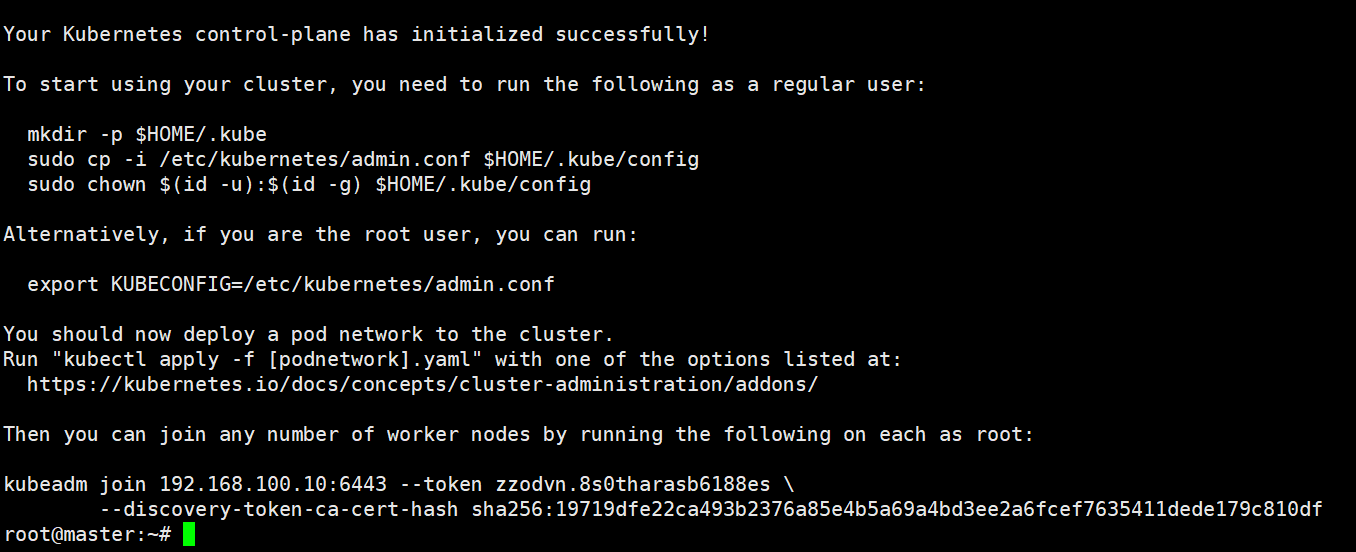Click the 'Alternatively, if you are the root user' line
The image size is (1356, 552).
point(321,234)
